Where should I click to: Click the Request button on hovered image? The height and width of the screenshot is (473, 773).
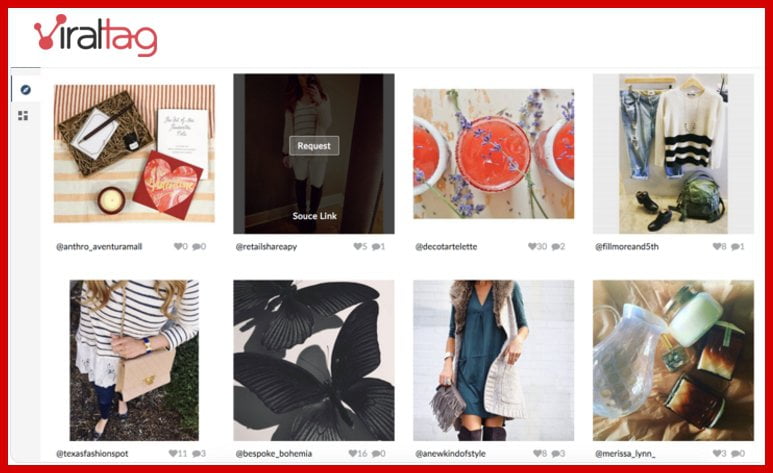point(314,146)
